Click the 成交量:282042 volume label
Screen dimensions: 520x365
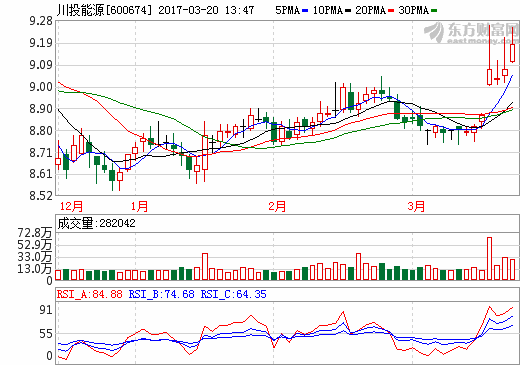(x=97, y=223)
